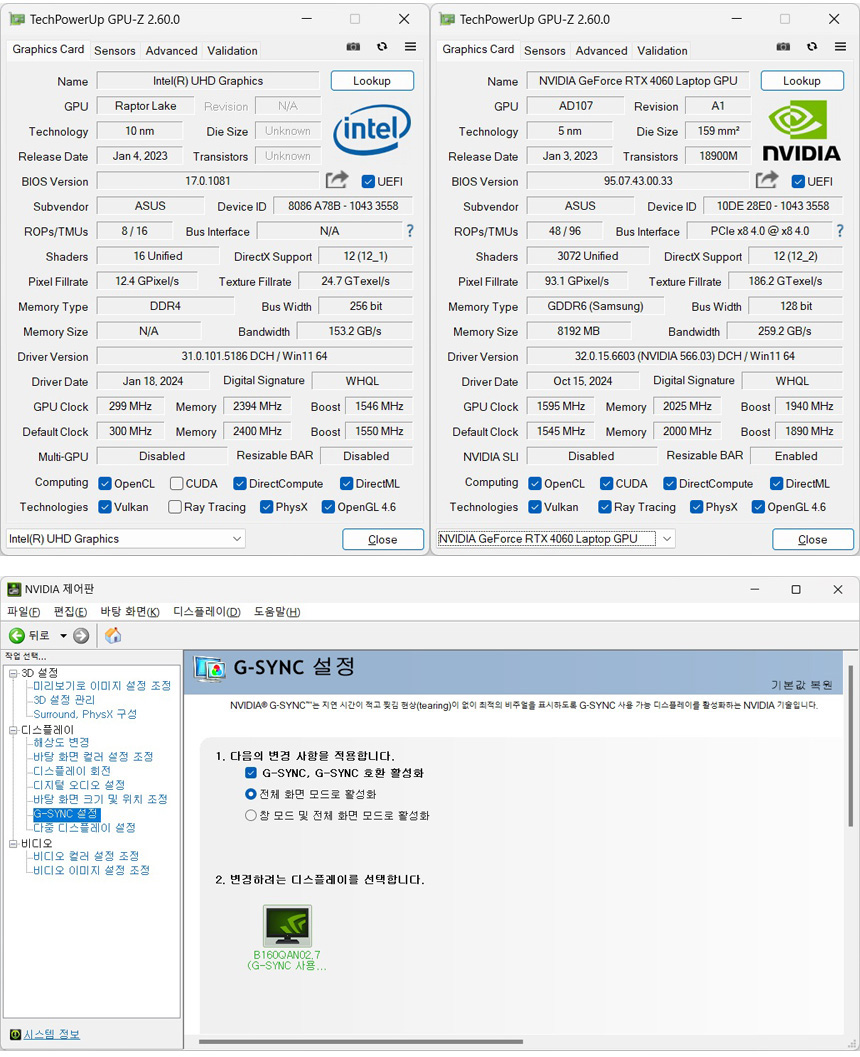Click the 기본값 복원 link
Image resolution: width=860 pixels, height=1057 pixels.
click(802, 685)
